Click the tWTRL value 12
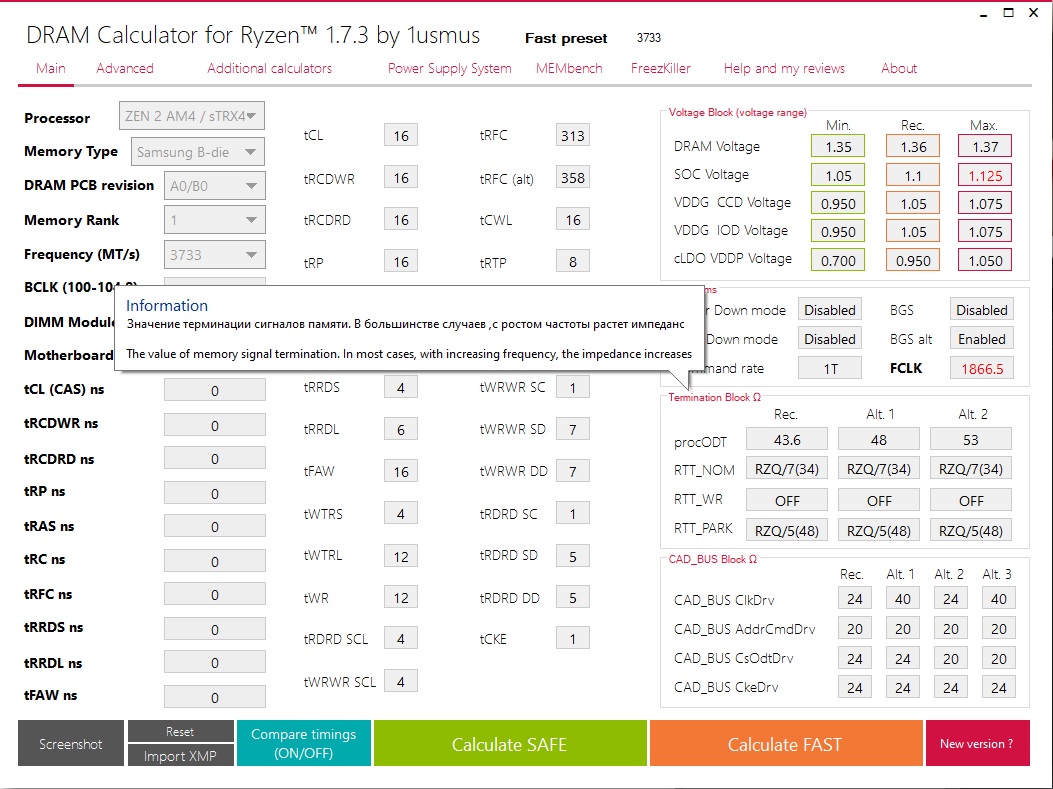Image resolution: width=1053 pixels, height=789 pixels. pos(401,557)
